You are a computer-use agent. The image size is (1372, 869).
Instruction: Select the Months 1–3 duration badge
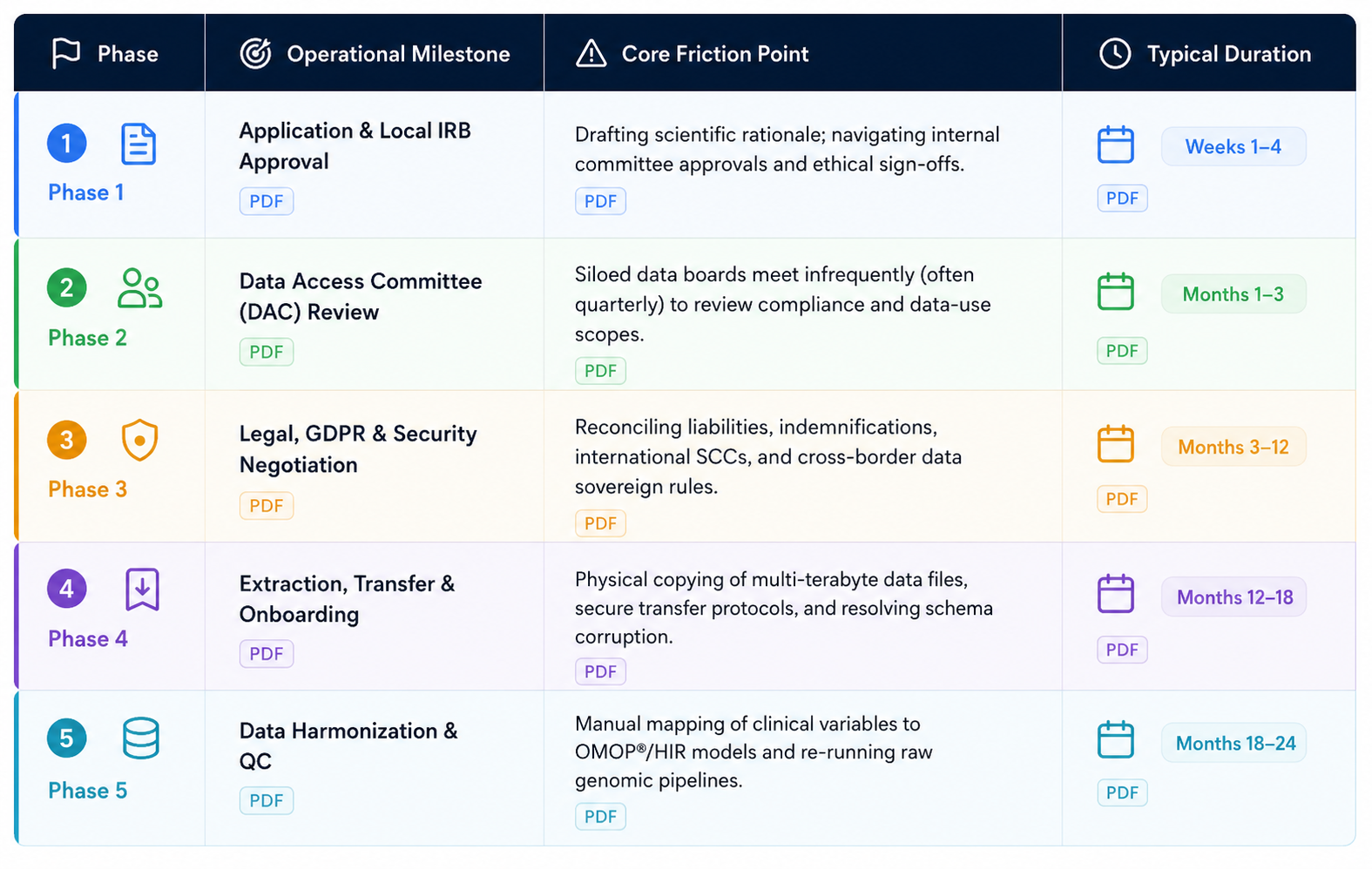coord(1233,294)
